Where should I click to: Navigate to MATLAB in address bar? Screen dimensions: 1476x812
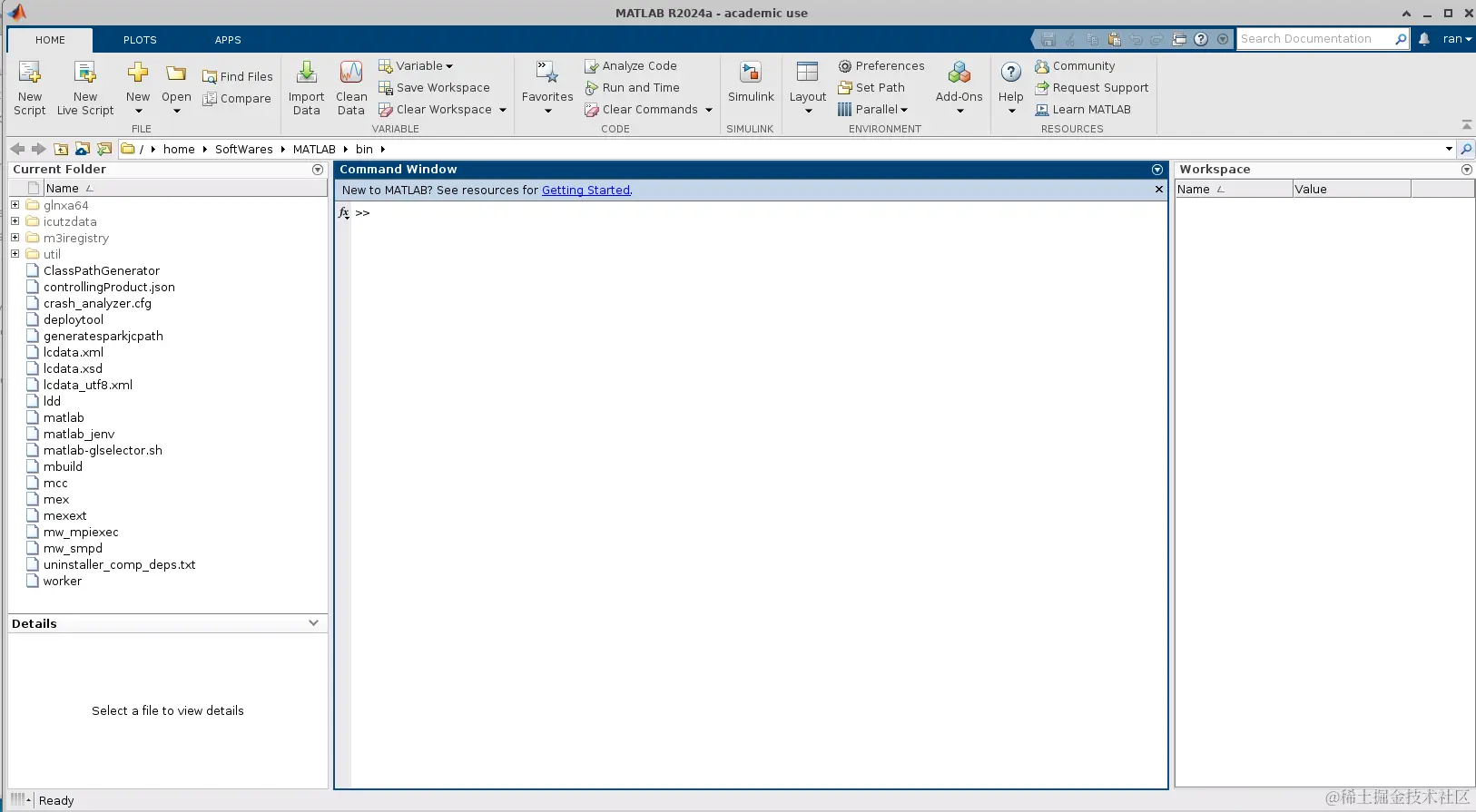(x=314, y=149)
